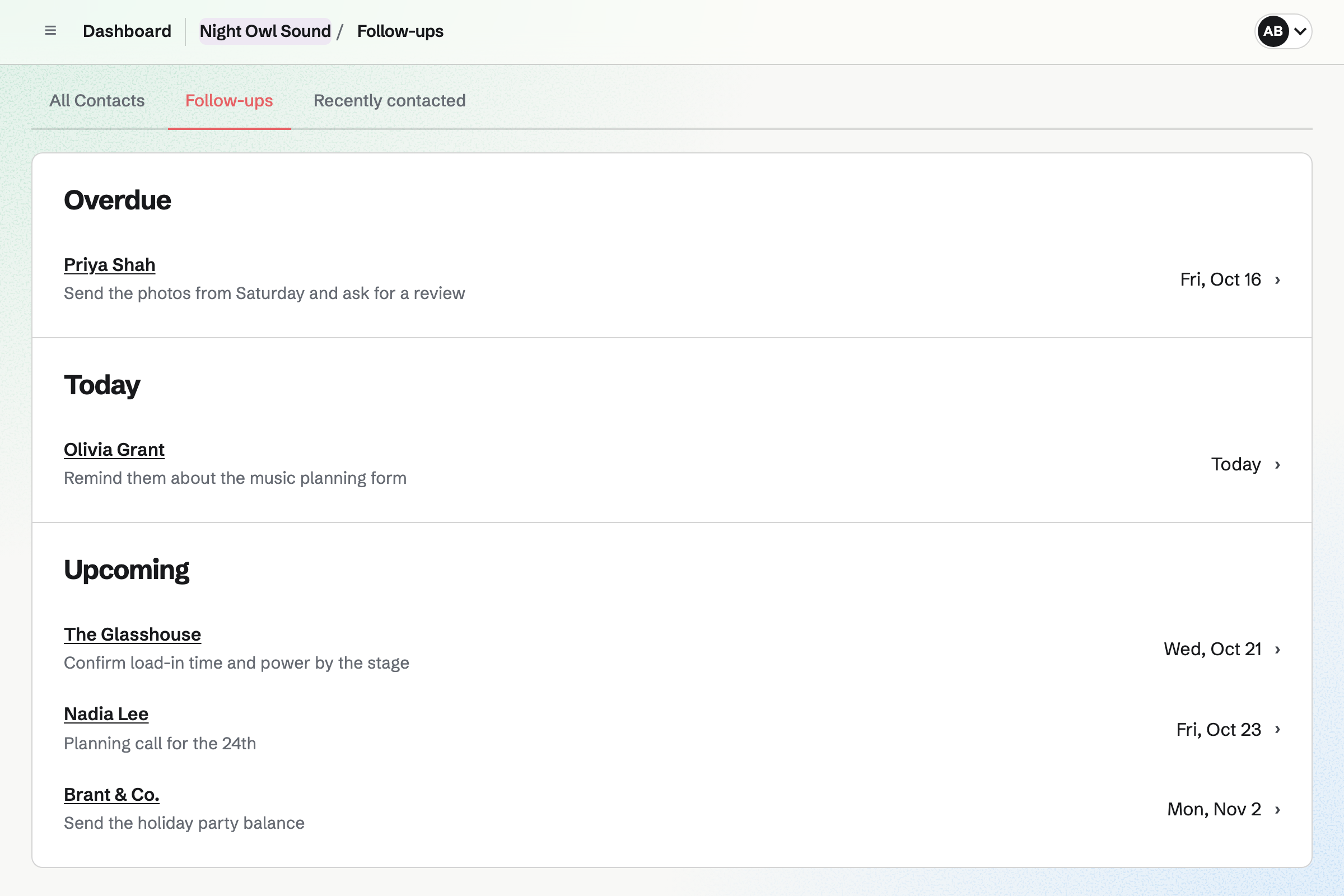The width and height of the screenshot is (1344, 896).
Task: Select the Mon, Nov 2 due date
Action: click(x=1214, y=810)
